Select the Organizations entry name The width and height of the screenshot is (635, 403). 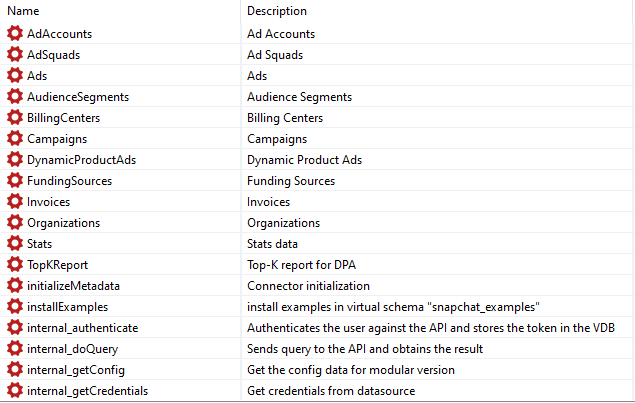[x=63, y=223]
